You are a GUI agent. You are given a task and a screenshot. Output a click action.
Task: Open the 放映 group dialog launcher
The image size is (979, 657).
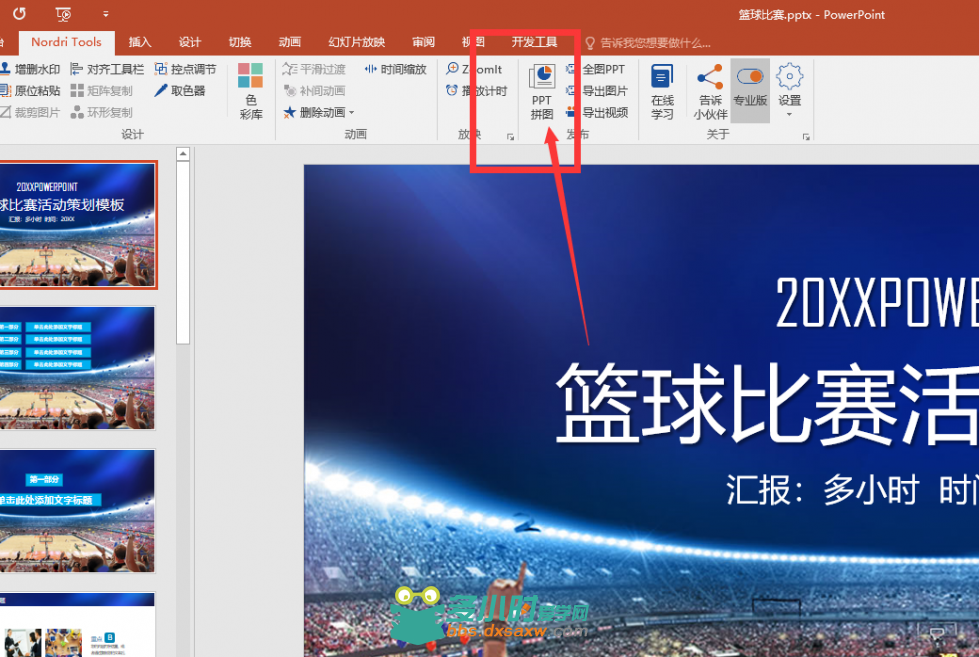[x=510, y=137]
